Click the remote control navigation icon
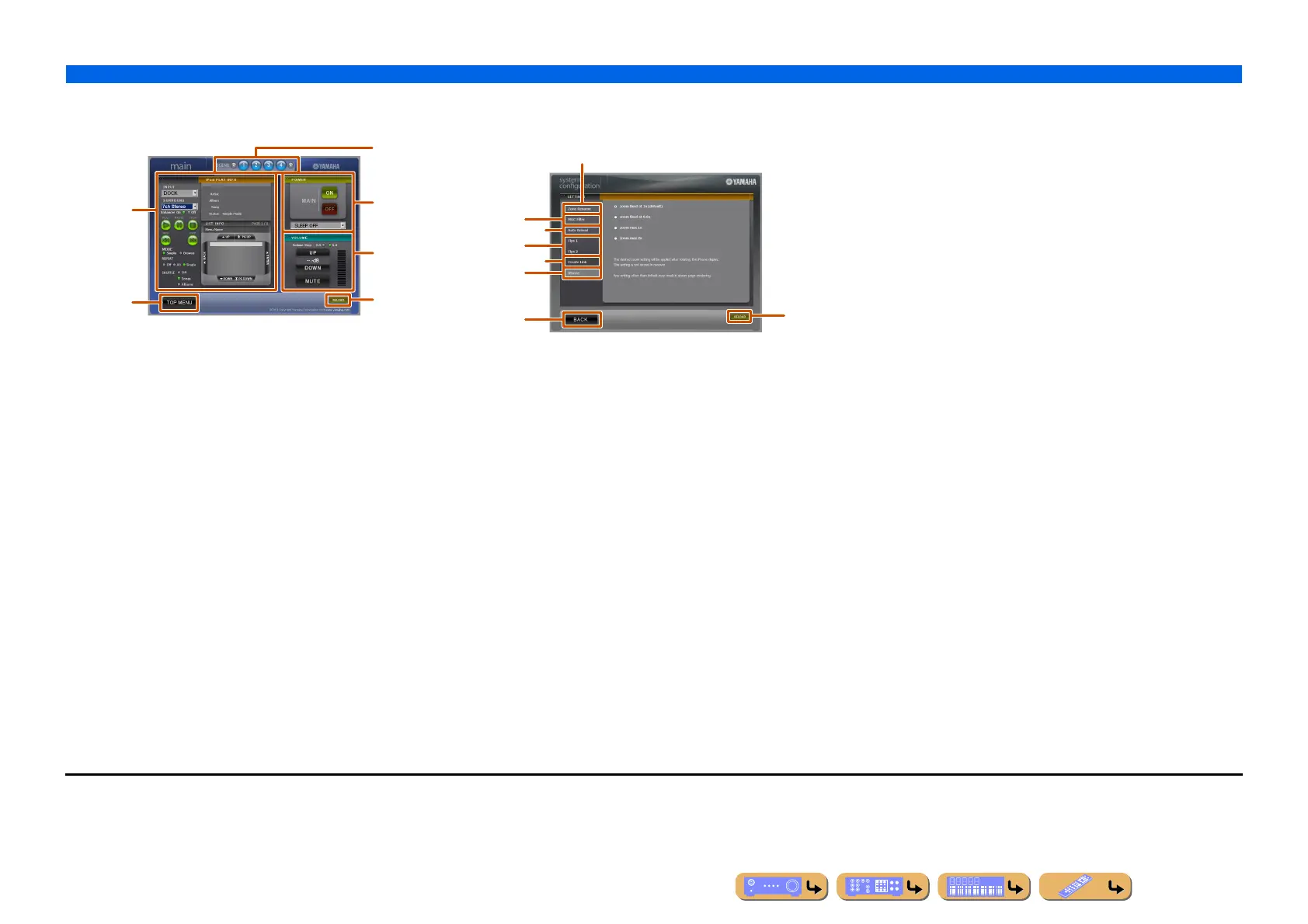The height and width of the screenshot is (924, 1308). pos(1085,886)
